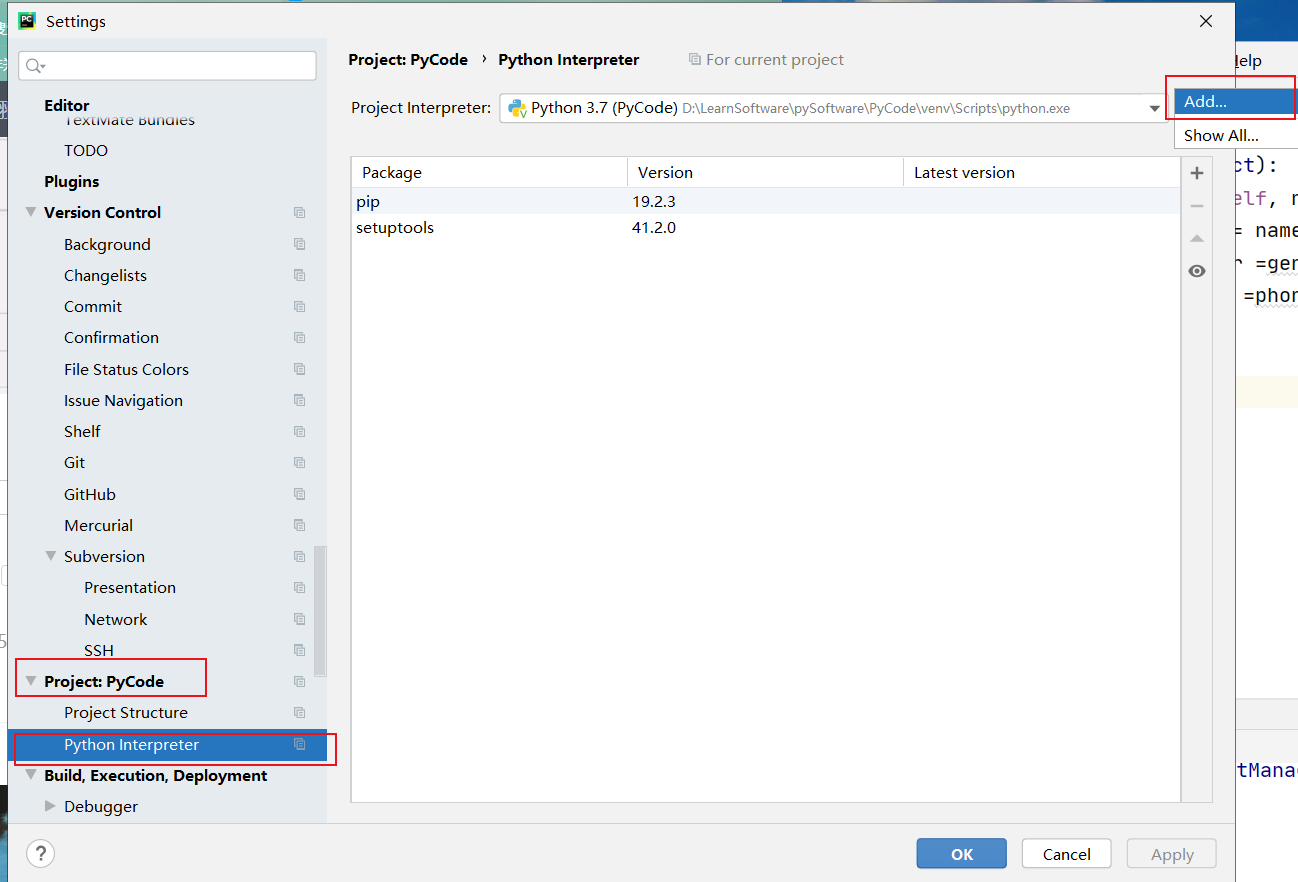
Task: Collapse the Version Control section
Action: pyautogui.click(x=31, y=212)
